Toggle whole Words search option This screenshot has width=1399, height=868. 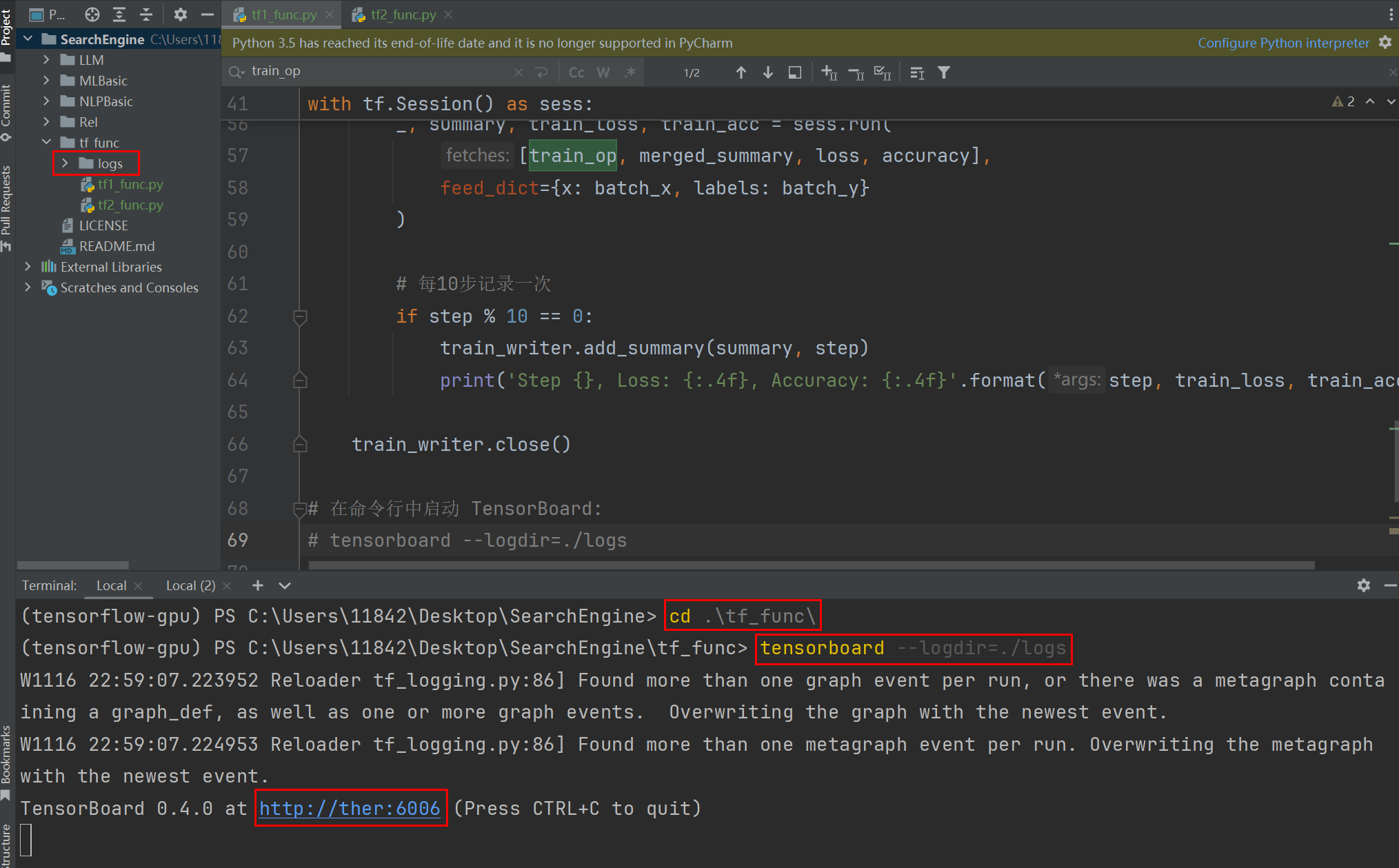pyautogui.click(x=603, y=72)
